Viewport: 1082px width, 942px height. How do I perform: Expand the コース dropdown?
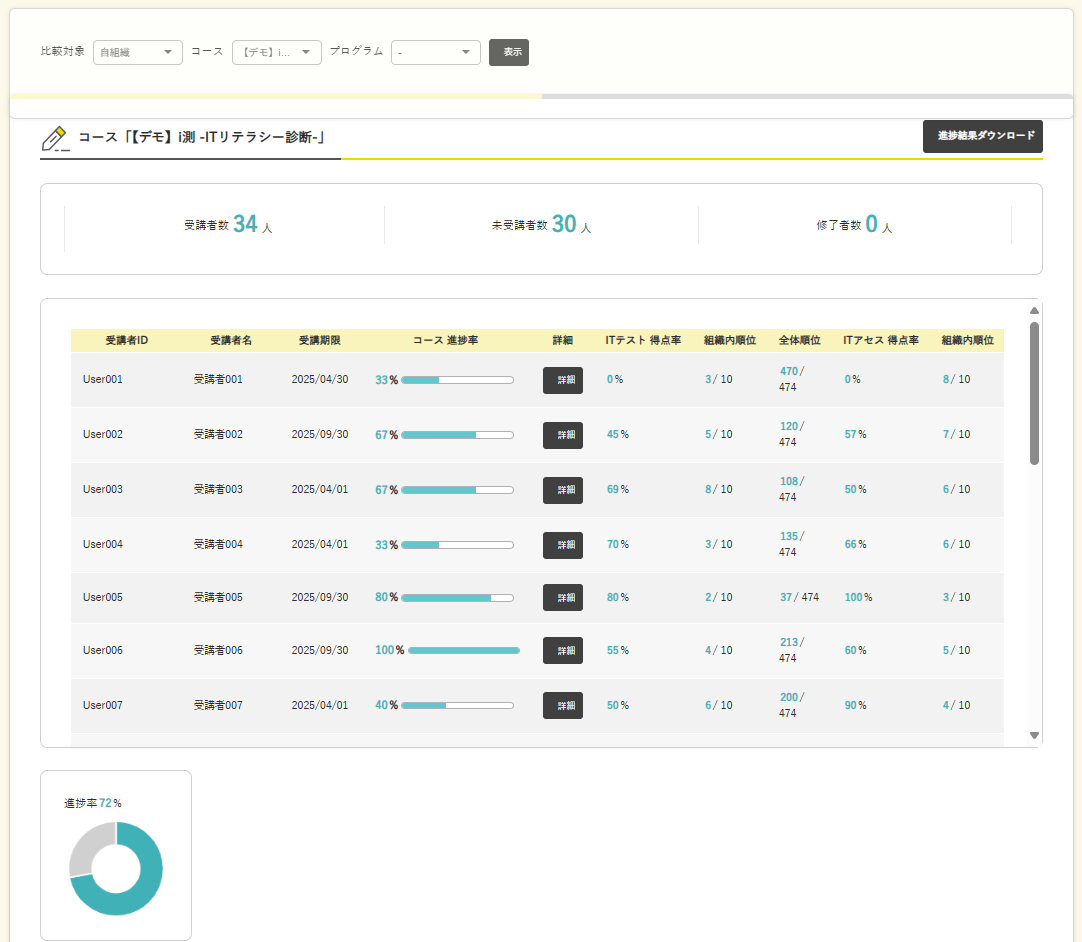(x=277, y=52)
